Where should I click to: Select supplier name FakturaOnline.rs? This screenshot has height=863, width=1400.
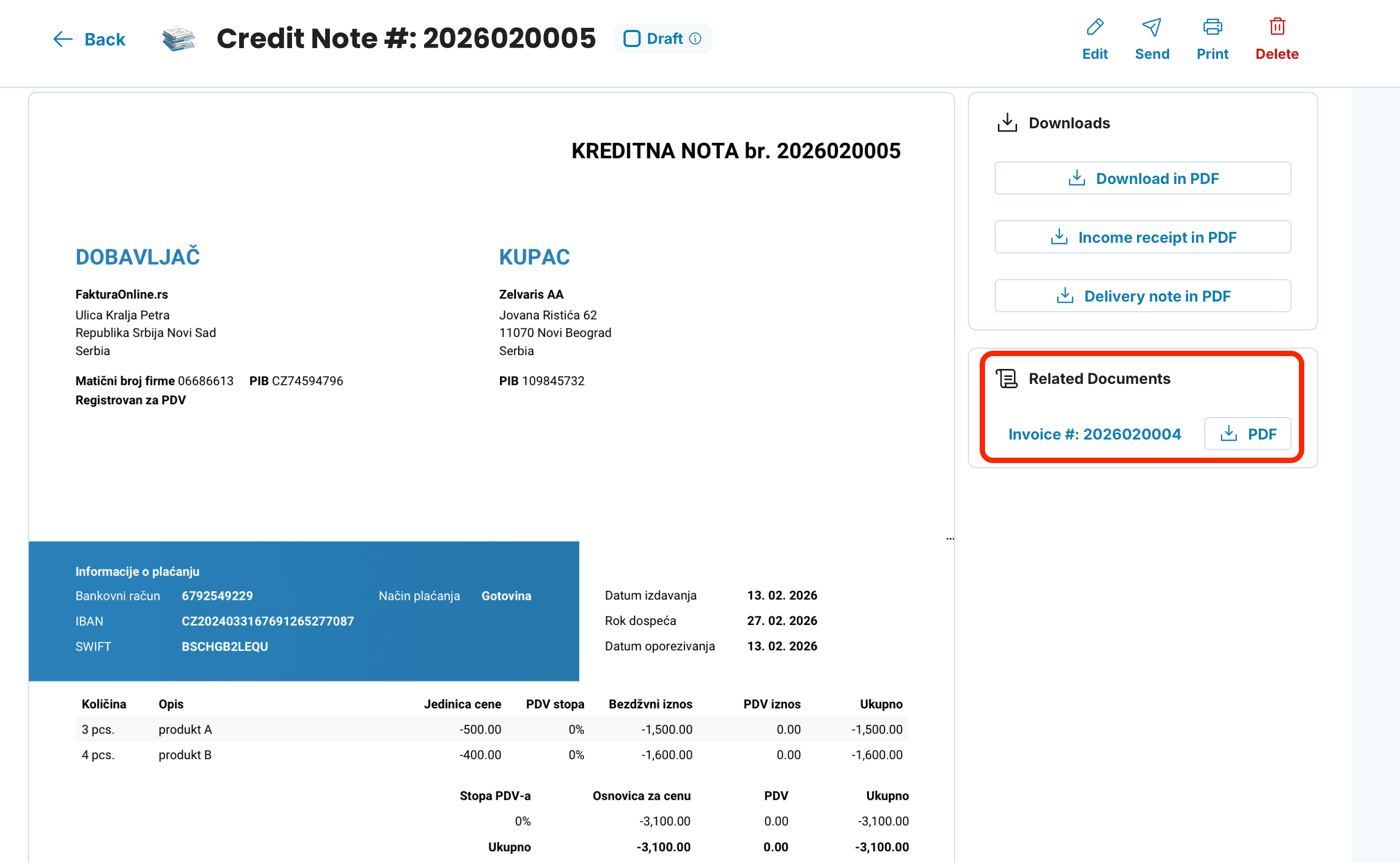click(x=121, y=295)
